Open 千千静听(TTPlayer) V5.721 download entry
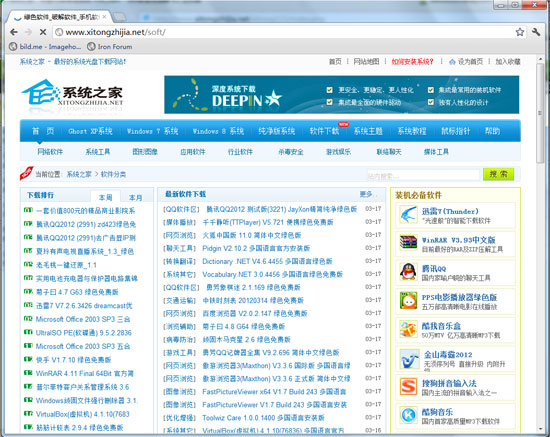Image resolution: width=550 pixels, height=437 pixels. point(268,222)
